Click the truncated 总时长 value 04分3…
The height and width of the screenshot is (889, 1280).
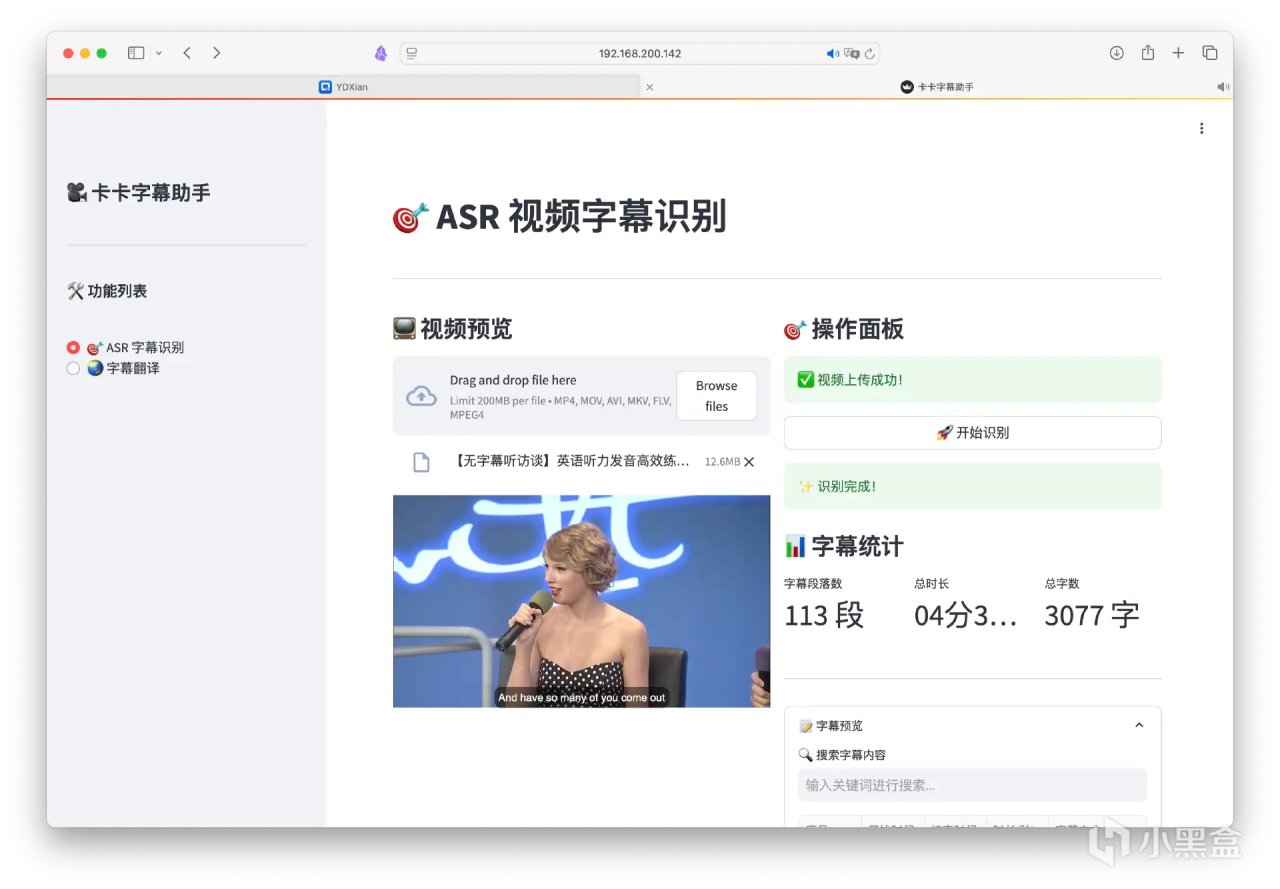pos(966,615)
